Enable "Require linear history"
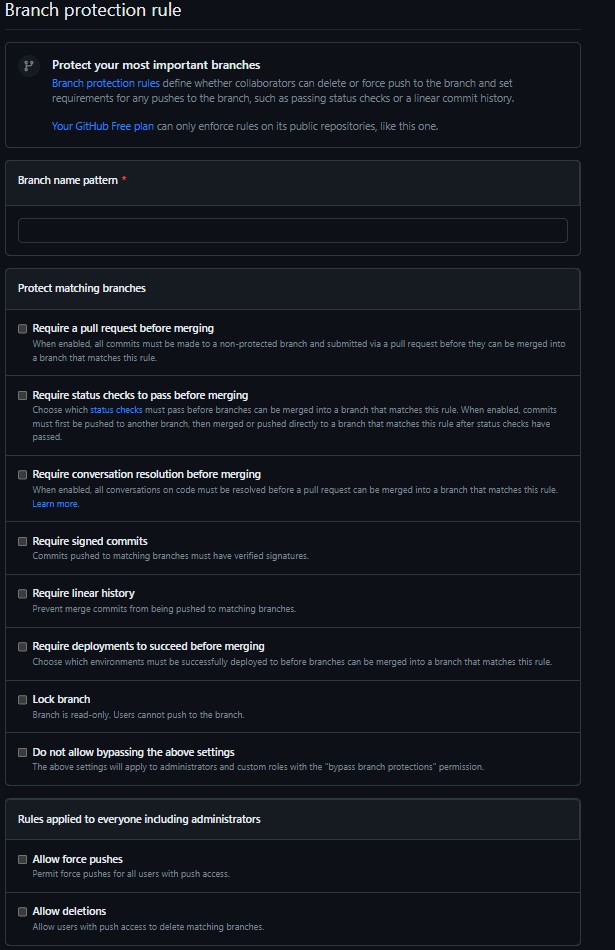The height and width of the screenshot is (950, 615). click(x=22, y=593)
